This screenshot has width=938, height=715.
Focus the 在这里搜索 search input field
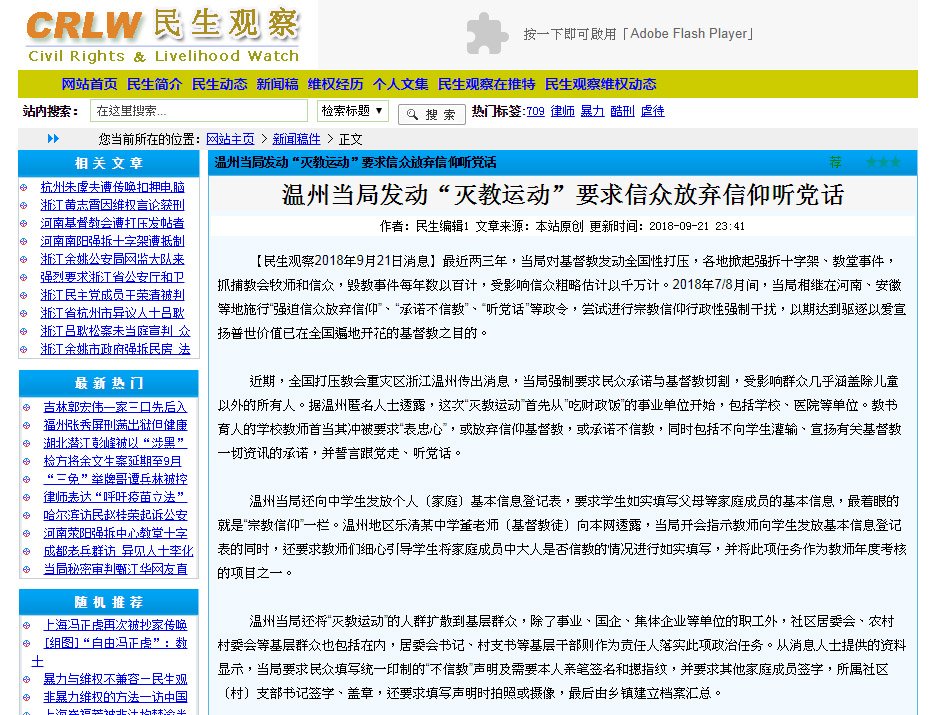click(x=199, y=111)
